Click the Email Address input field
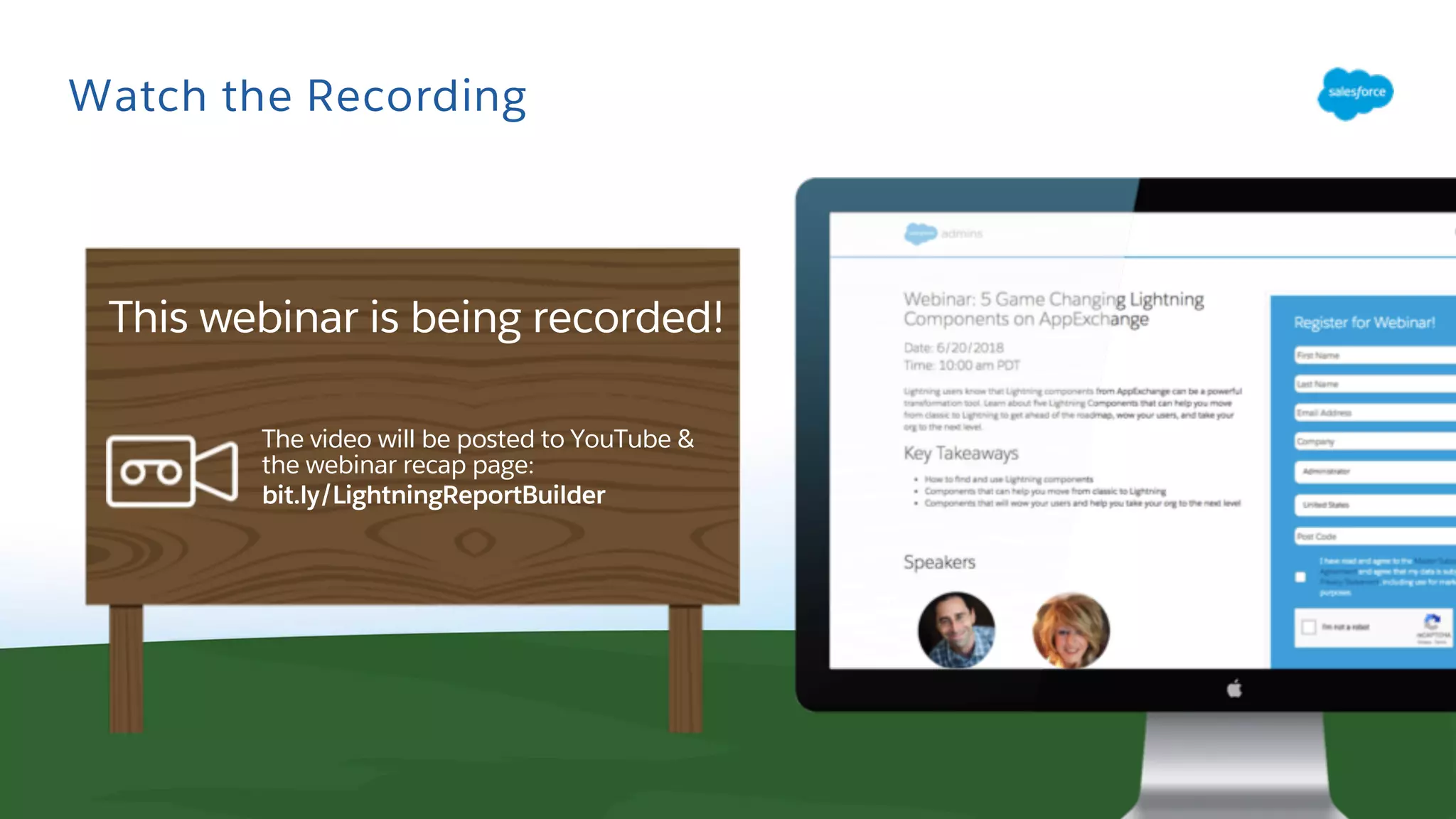This screenshot has width=1456, height=819. [x=1375, y=413]
